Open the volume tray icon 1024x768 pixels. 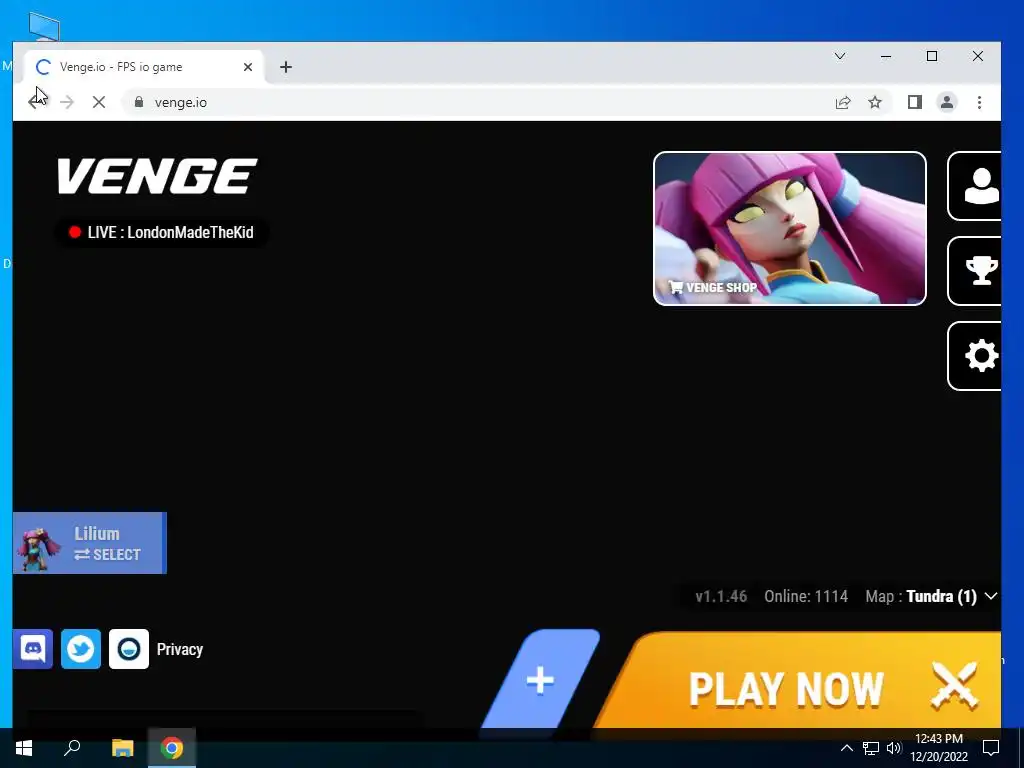click(894, 748)
